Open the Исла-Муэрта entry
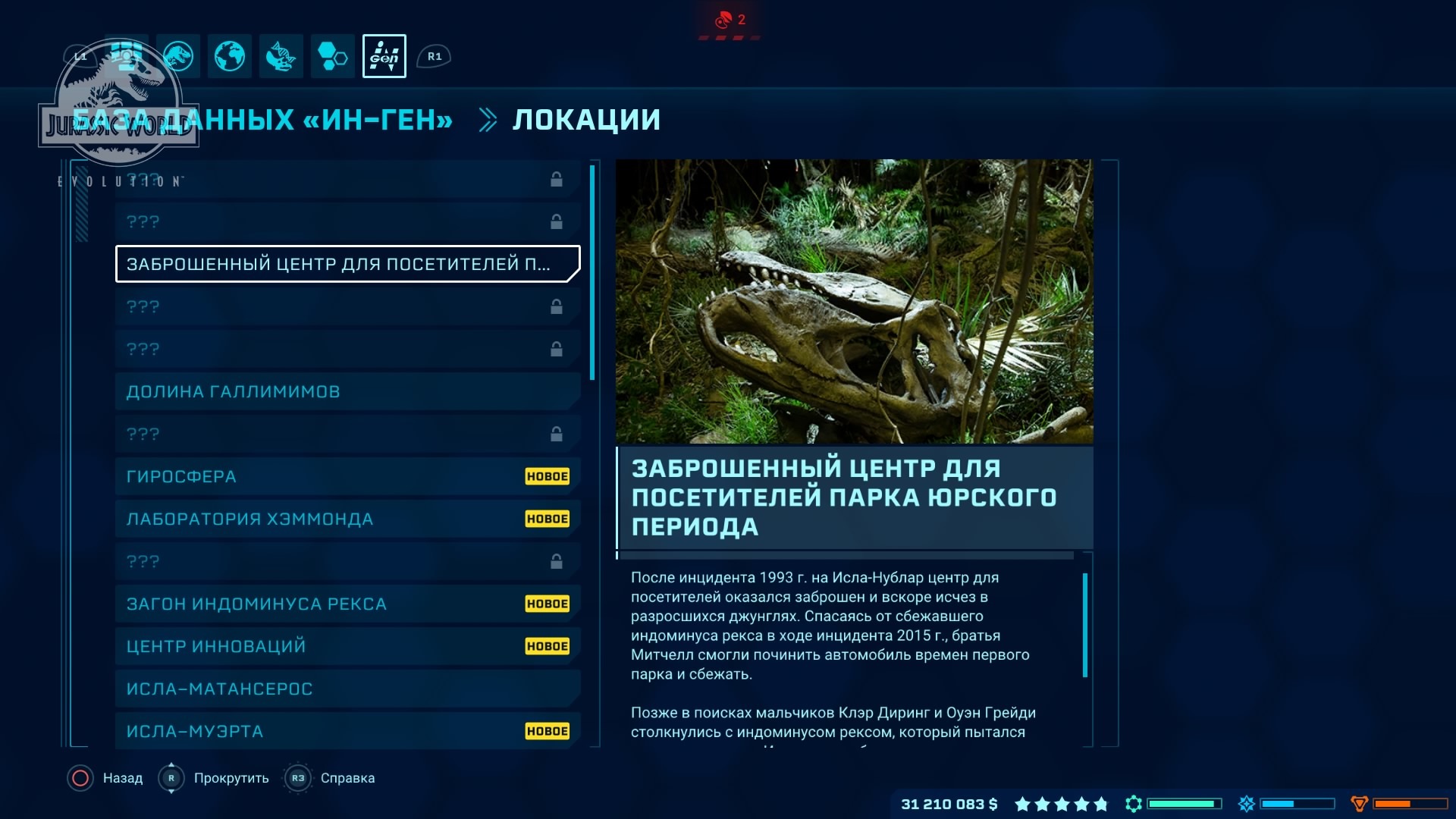This screenshot has width=1456, height=819. click(348, 731)
